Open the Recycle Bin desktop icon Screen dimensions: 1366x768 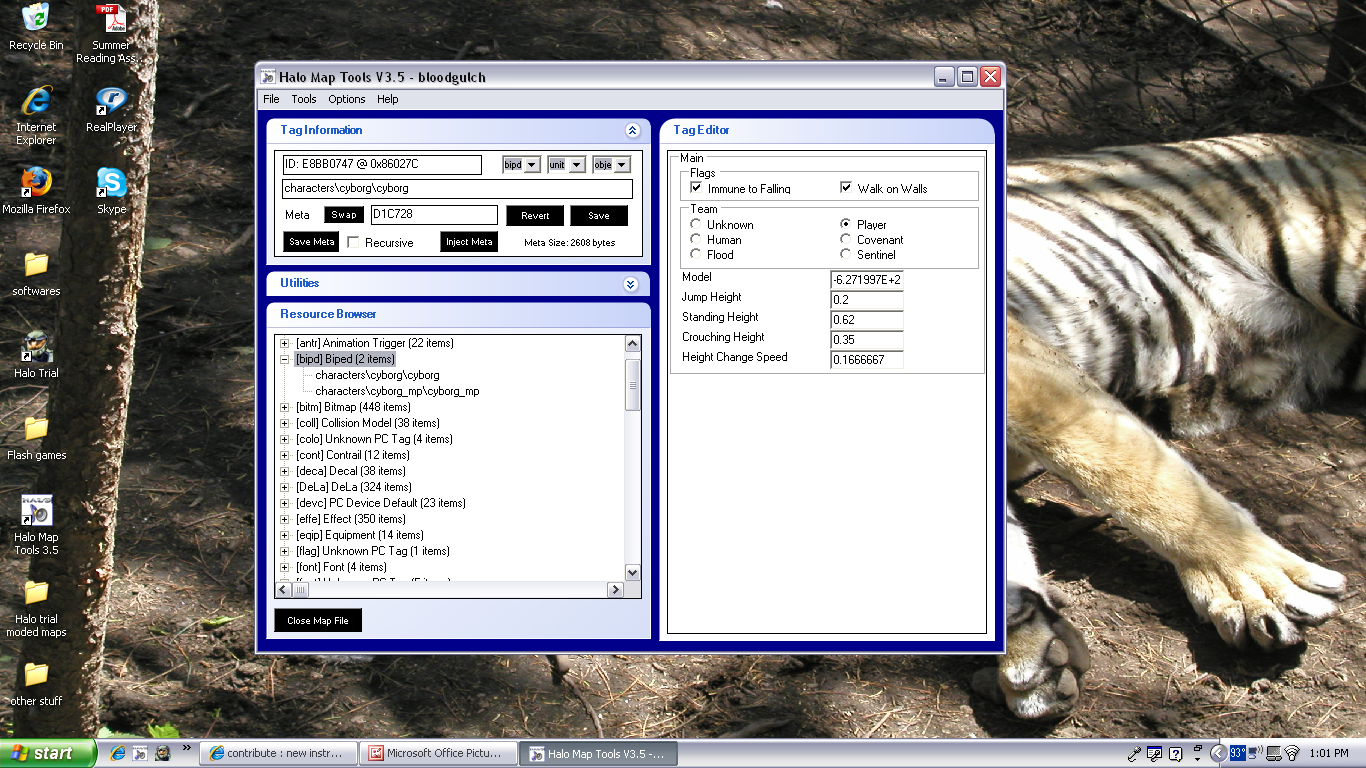pyautogui.click(x=36, y=27)
